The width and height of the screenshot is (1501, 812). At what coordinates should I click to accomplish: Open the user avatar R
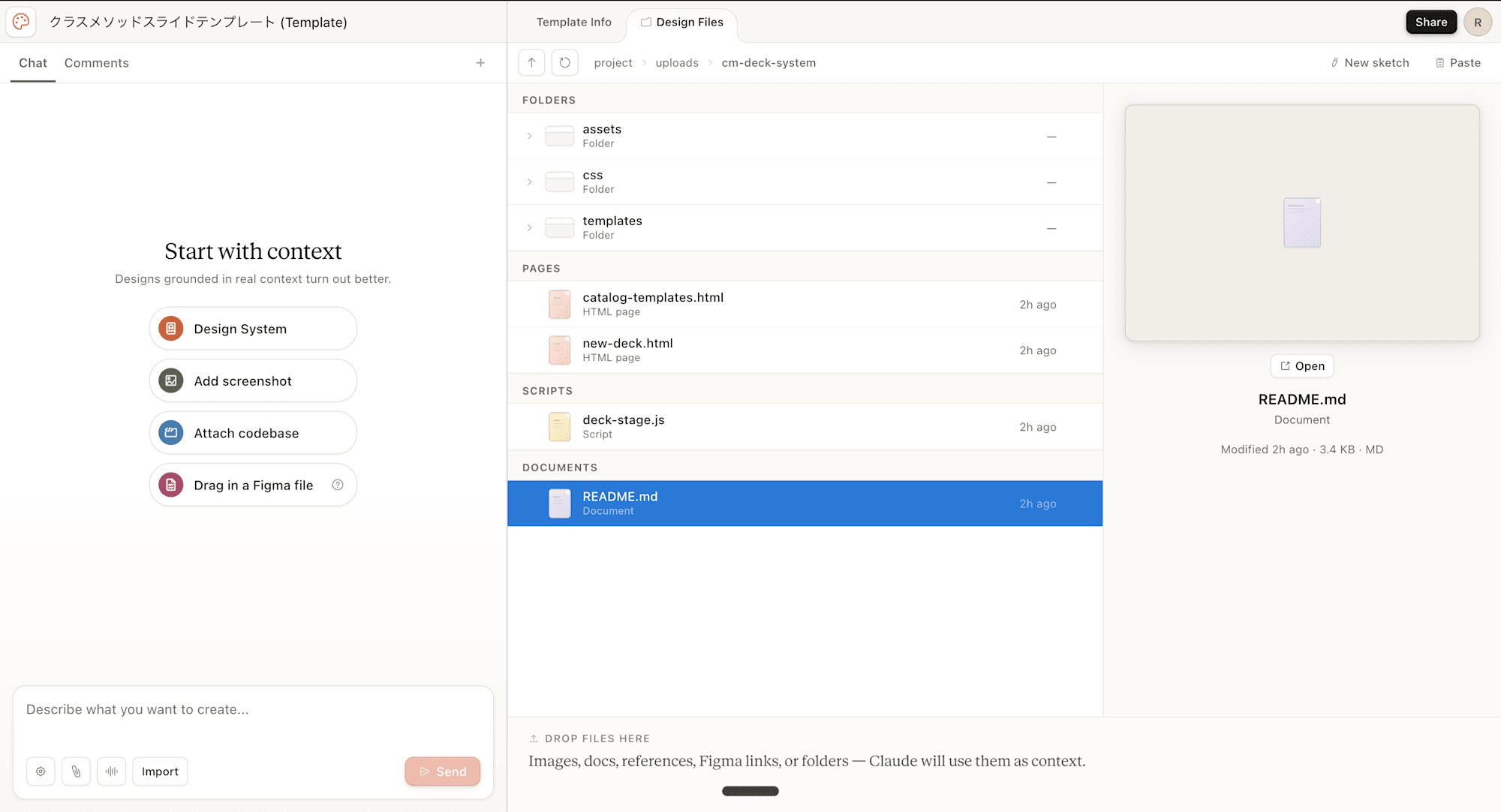[x=1477, y=22]
